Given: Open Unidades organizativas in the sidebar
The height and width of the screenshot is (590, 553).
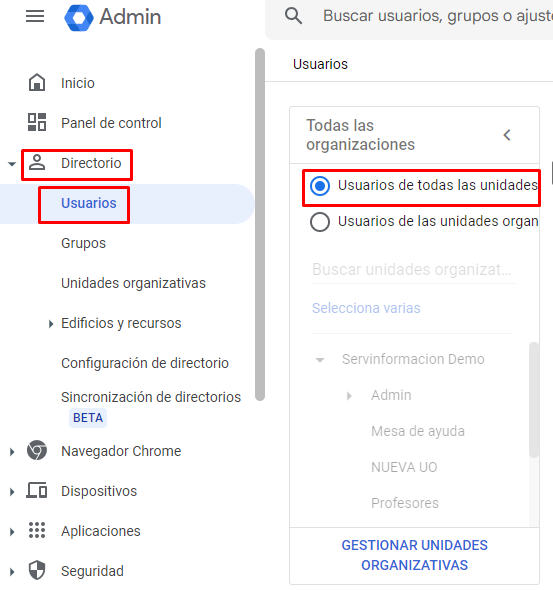Looking at the screenshot, I should (x=133, y=283).
